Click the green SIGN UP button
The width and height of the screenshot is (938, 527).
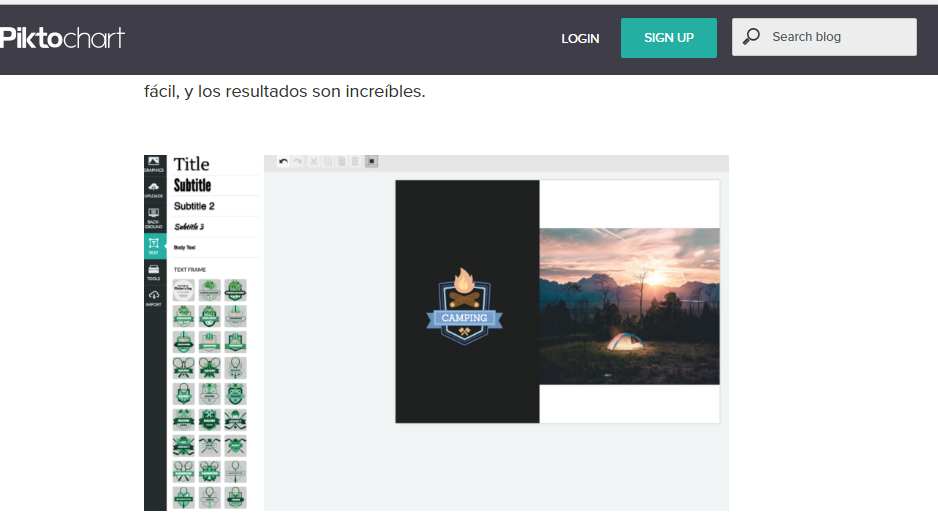(669, 38)
